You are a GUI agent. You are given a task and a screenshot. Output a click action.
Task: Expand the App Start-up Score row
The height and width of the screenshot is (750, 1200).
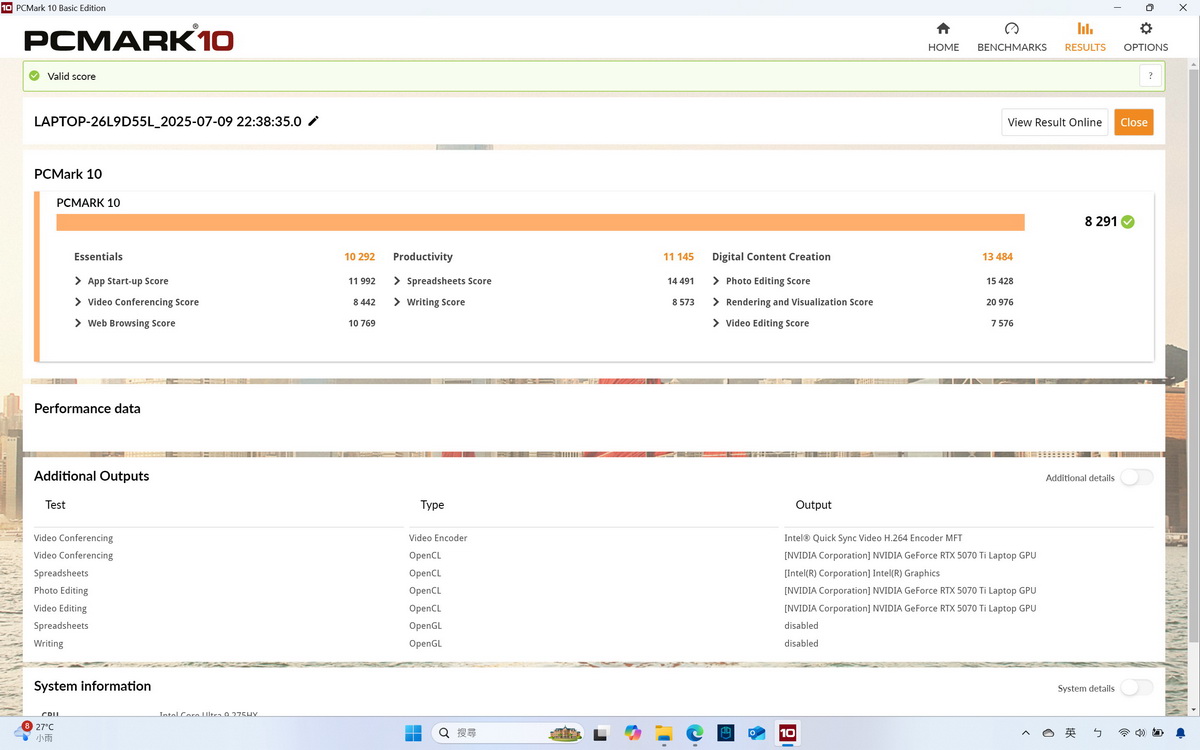tap(78, 281)
